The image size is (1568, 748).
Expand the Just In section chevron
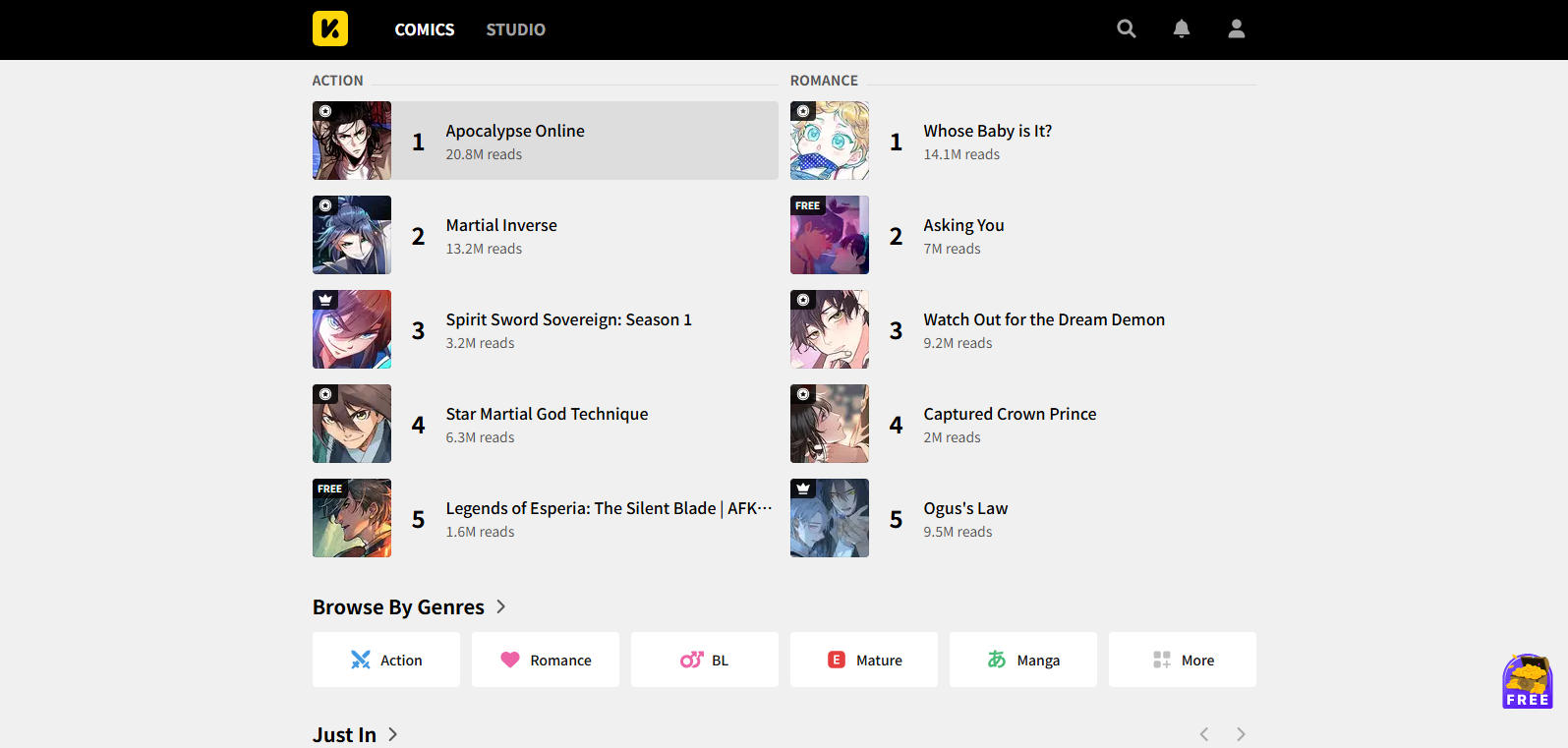tap(393, 734)
